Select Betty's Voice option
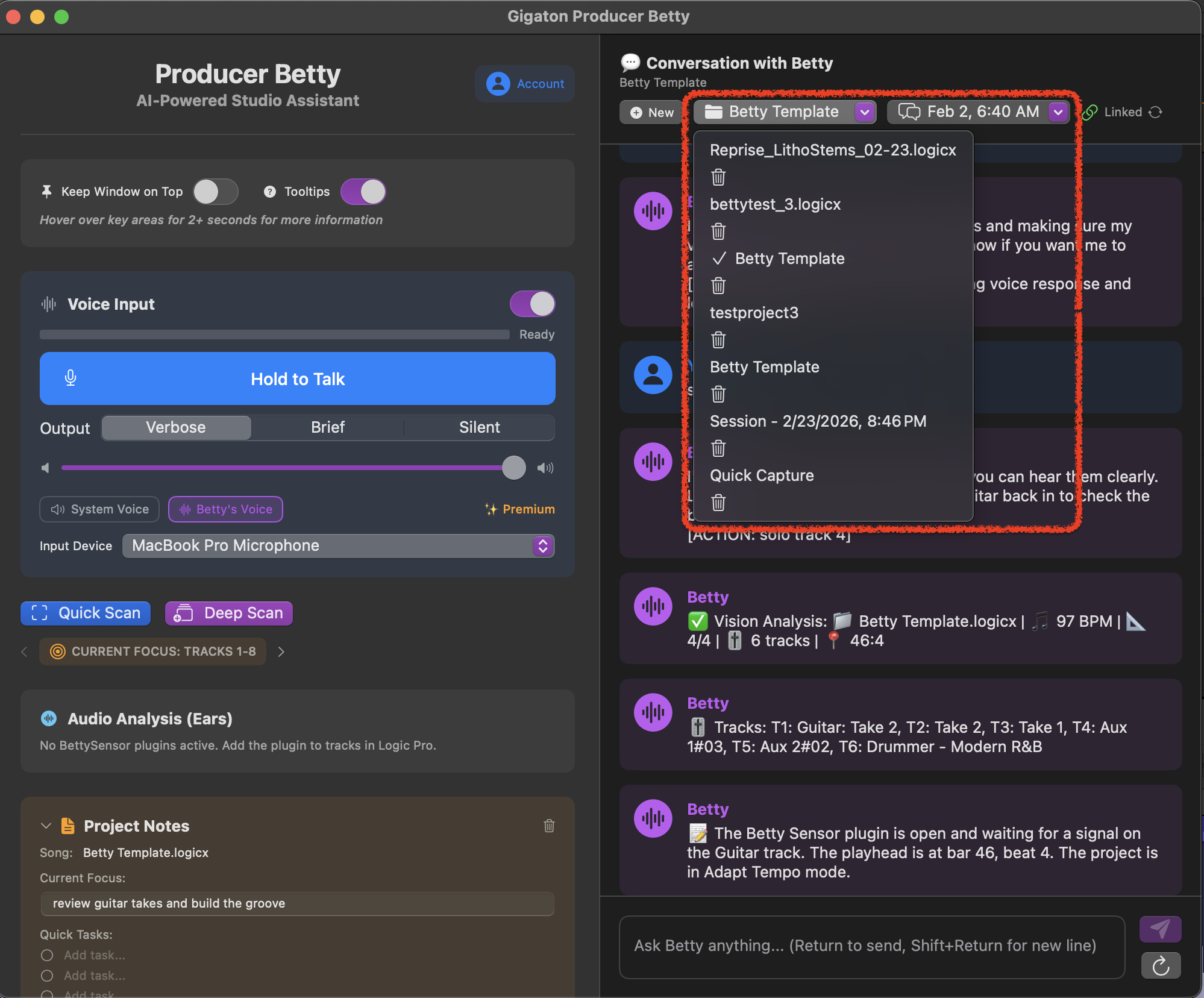1204x998 pixels. point(225,509)
